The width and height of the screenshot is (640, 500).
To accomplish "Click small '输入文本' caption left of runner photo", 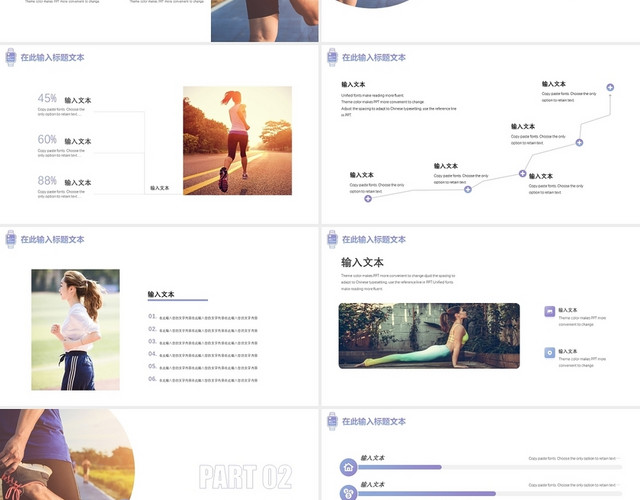I will coord(160,188).
